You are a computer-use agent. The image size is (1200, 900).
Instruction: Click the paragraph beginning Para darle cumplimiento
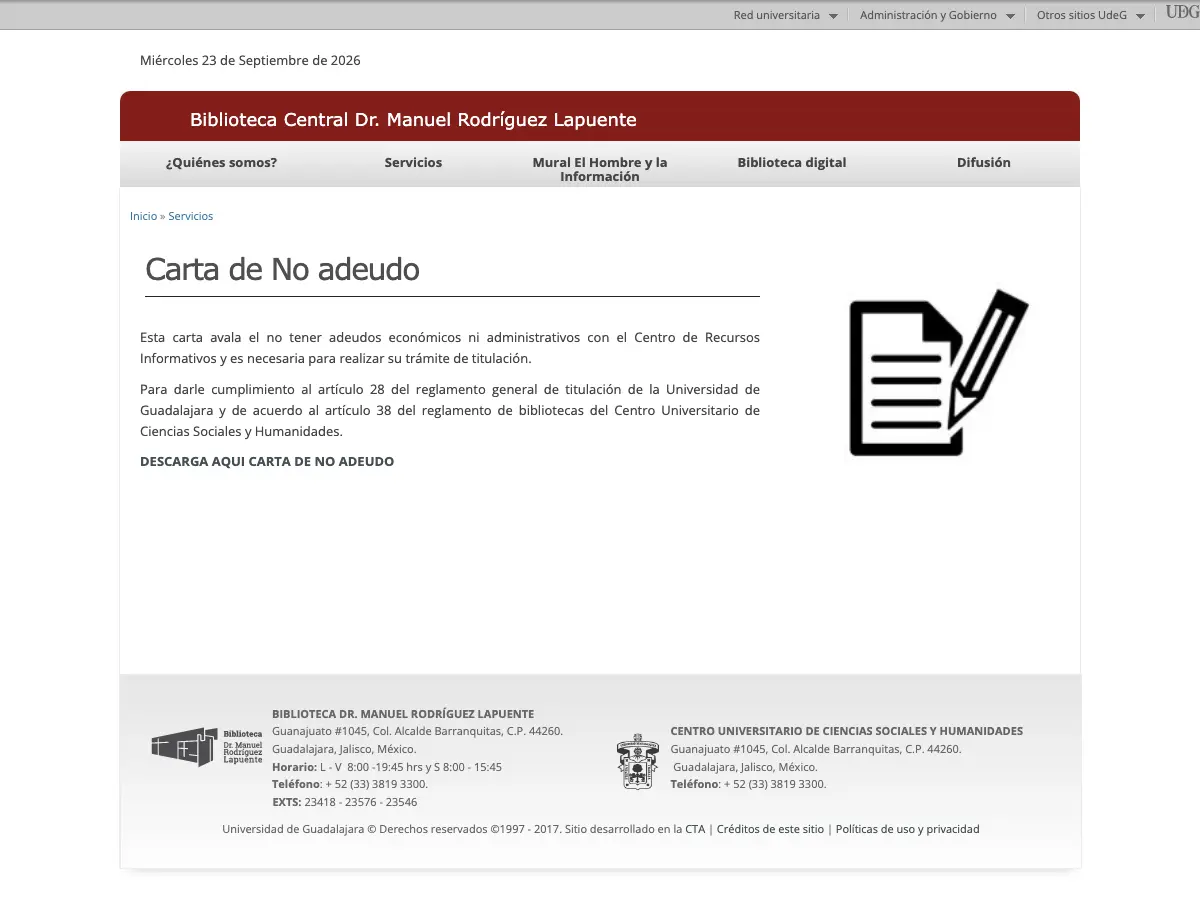tap(450, 410)
